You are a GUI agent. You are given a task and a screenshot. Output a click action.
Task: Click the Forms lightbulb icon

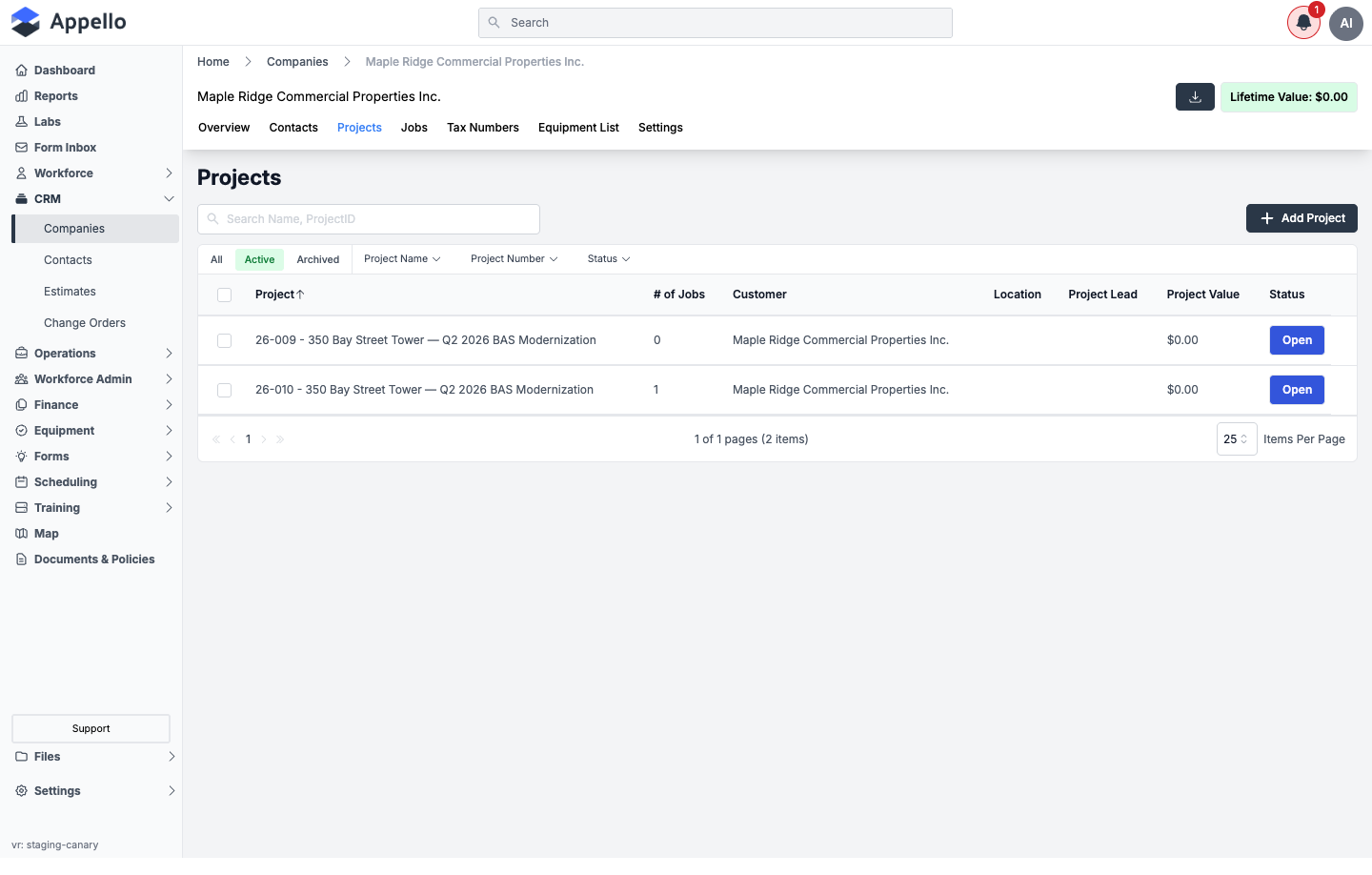pos(21,457)
